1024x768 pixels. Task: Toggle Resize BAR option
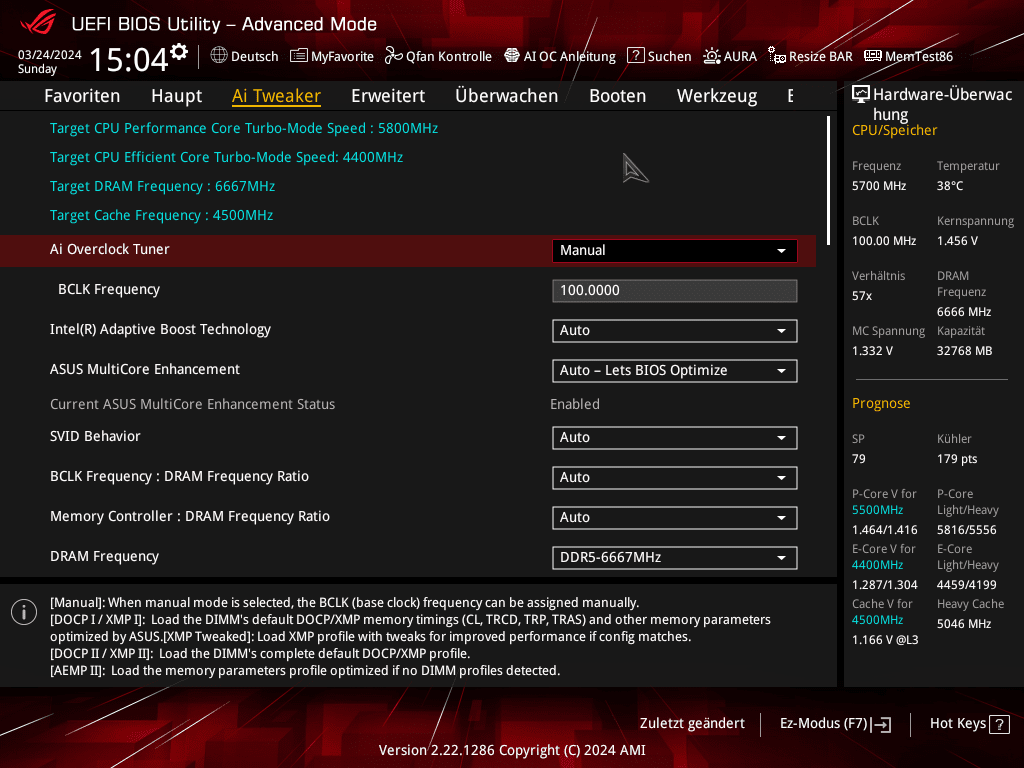click(x=810, y=56)
